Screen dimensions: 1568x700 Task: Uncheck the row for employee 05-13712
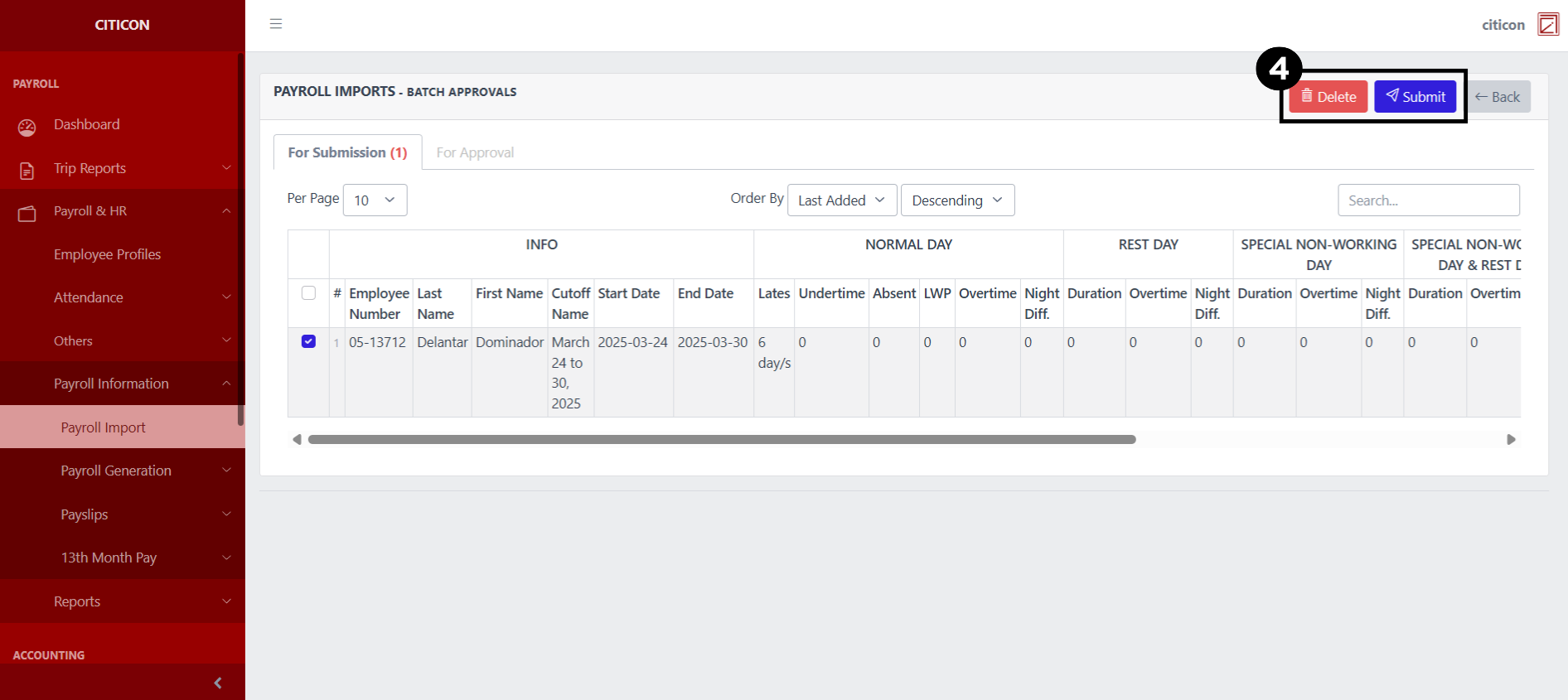click(x=308, y=341)
